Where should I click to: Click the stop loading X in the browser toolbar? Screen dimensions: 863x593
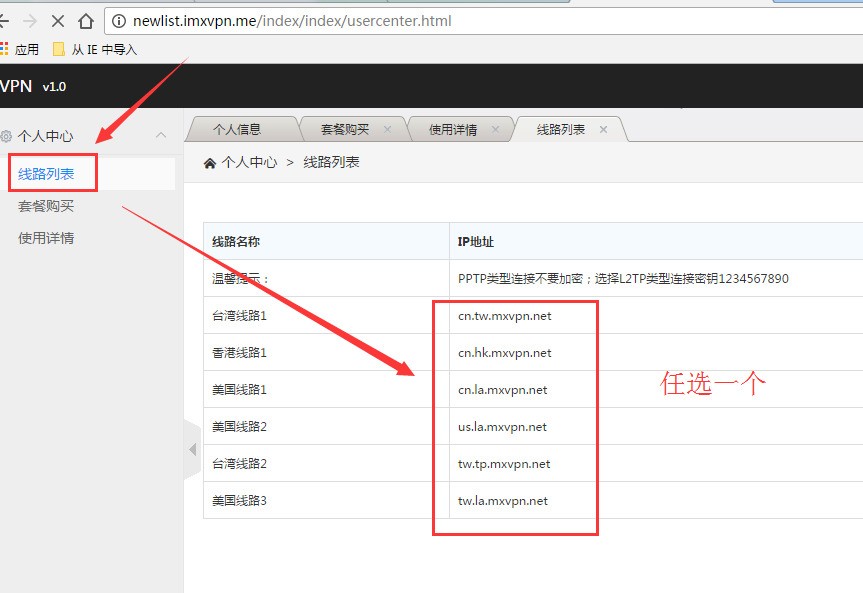click(x=56, y=20)
